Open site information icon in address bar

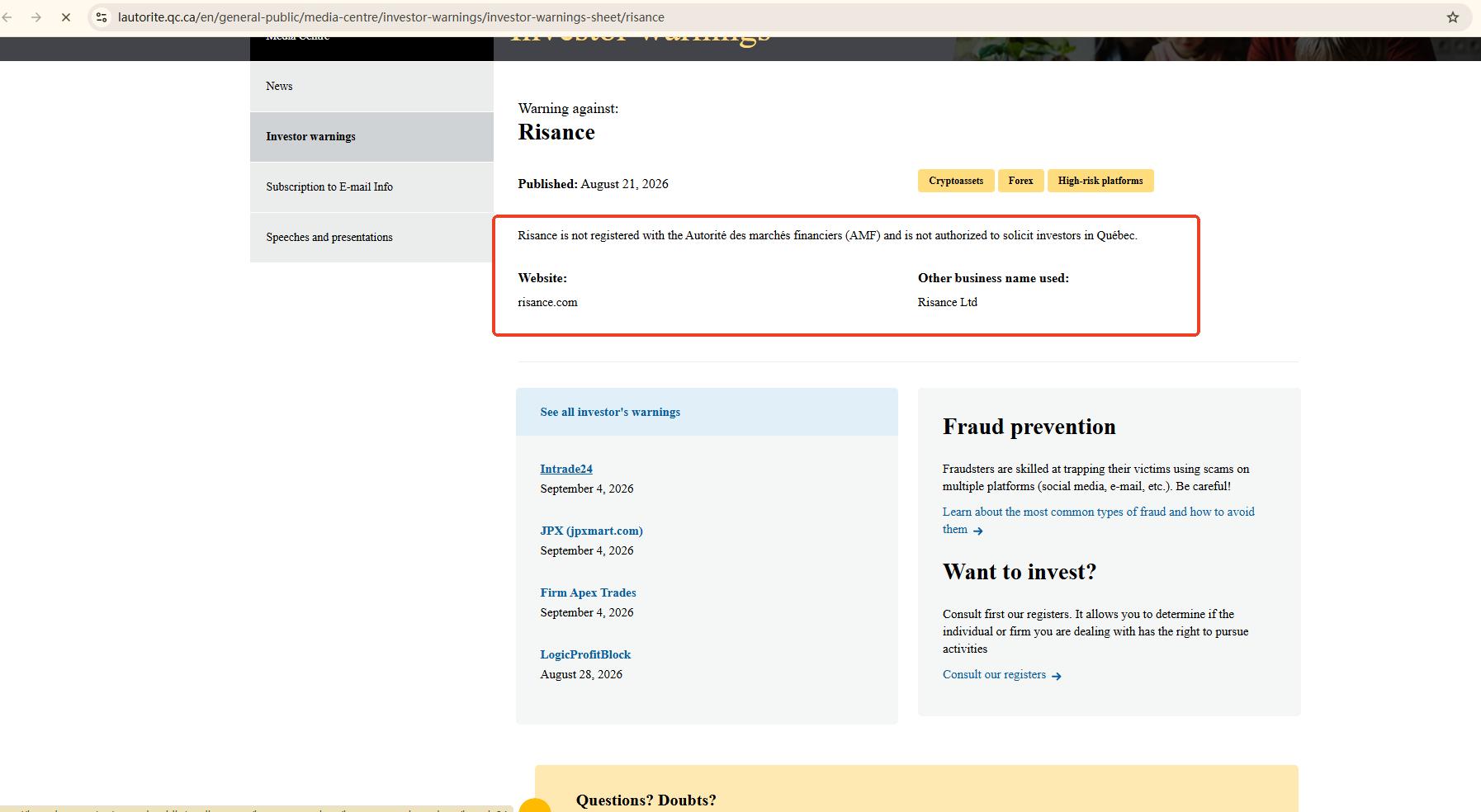point(102,17)
